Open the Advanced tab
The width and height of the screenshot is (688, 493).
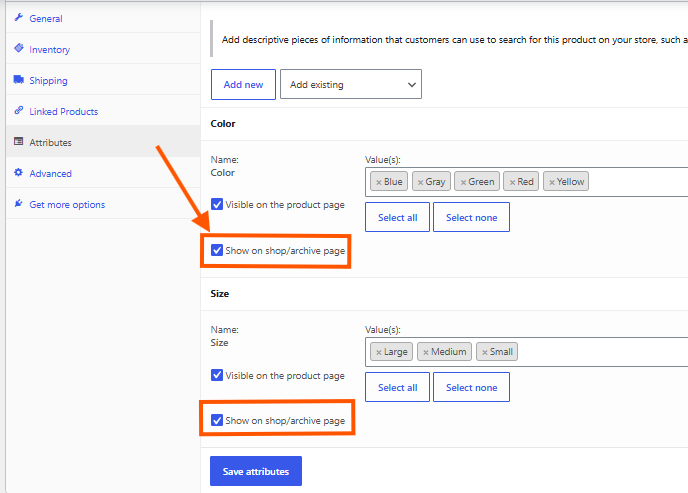tap(103, 173)
